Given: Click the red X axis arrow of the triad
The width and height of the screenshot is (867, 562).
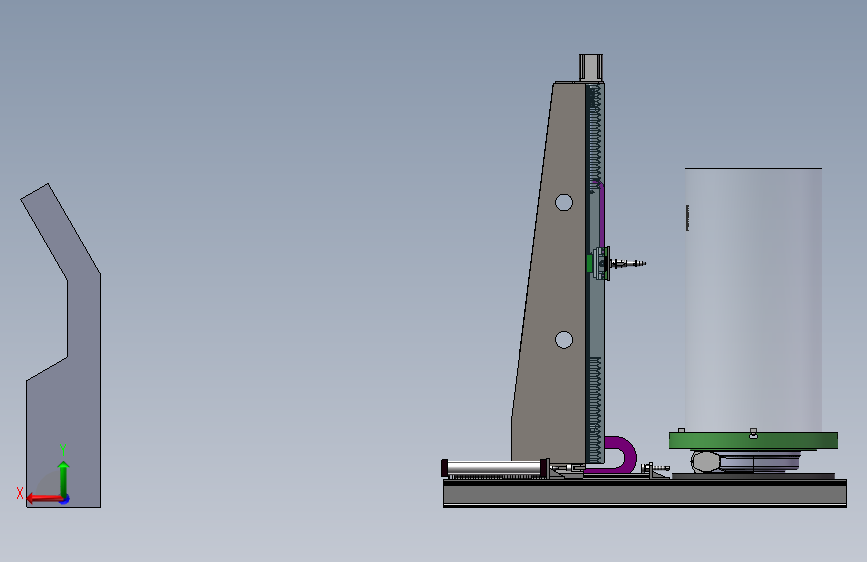Looking at the screenshot, I should tap(43, 499).
